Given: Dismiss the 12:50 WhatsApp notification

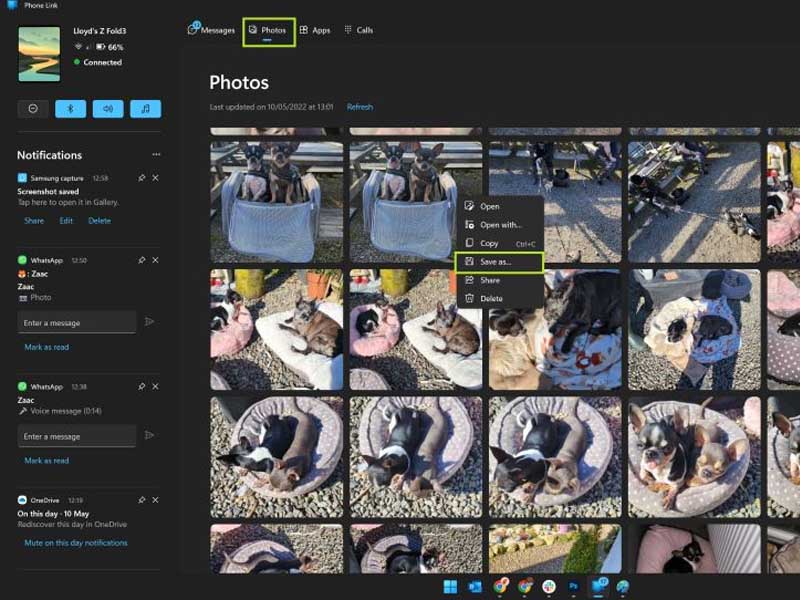Looking at the screenshot, I should [156, 260].
